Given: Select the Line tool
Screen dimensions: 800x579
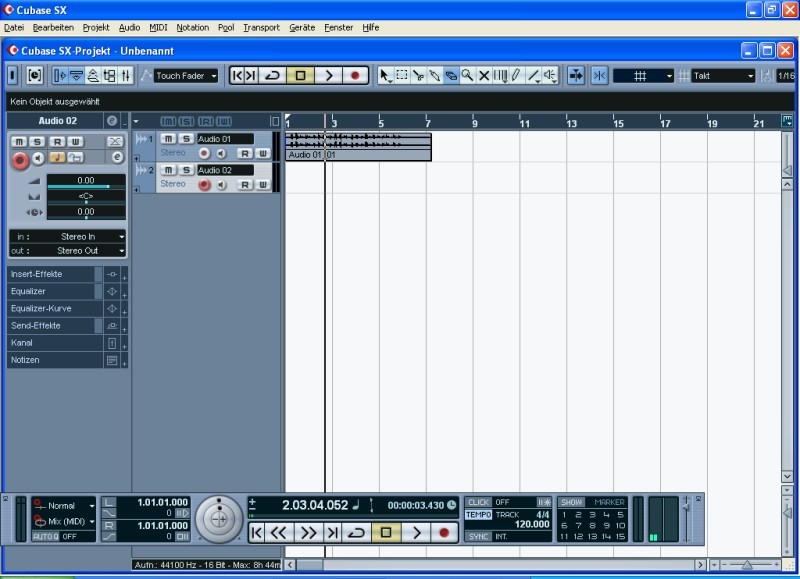Looking at the screenshot, I should pos(533,76).
